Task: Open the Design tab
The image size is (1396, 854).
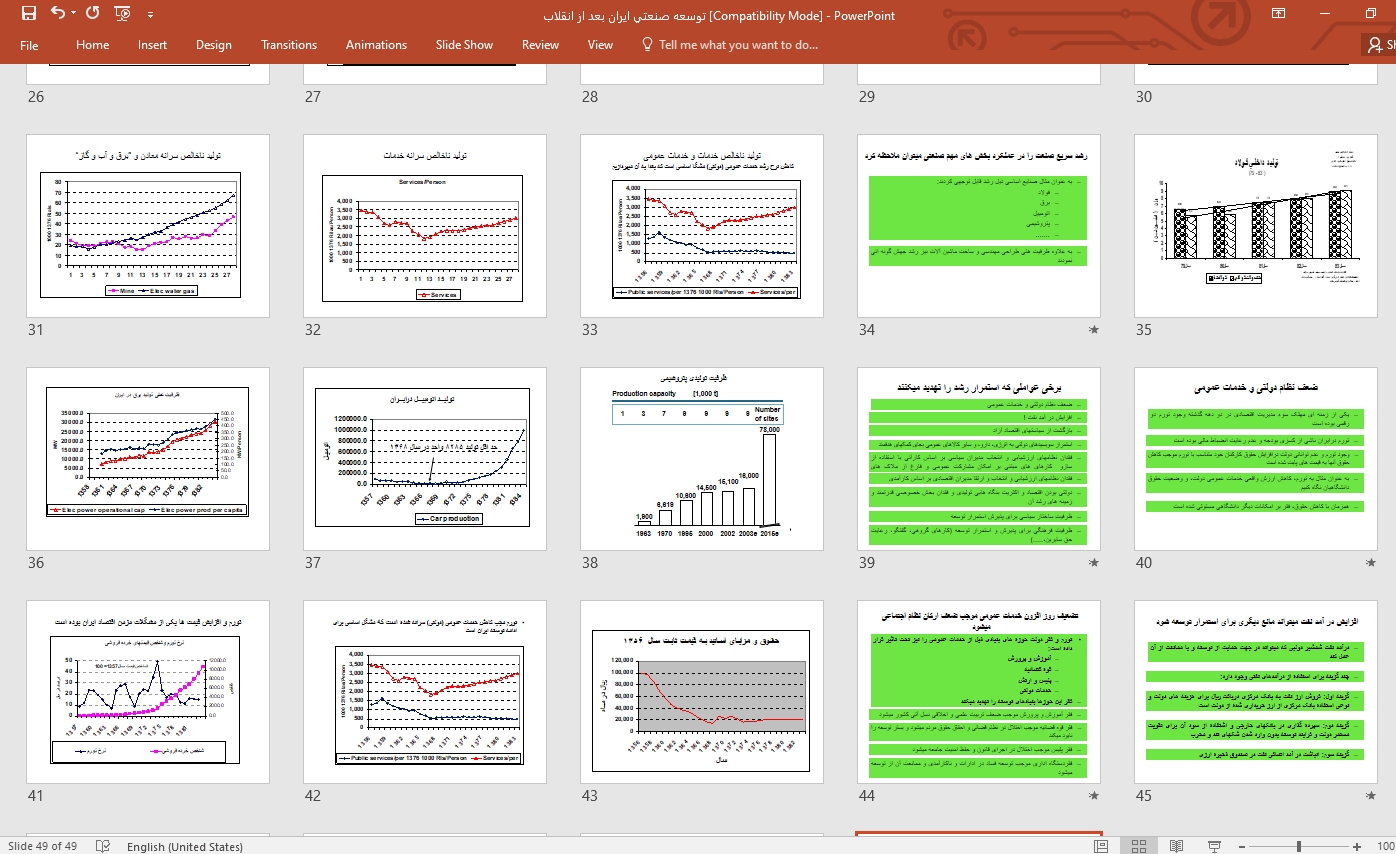Action: tap(213, 45)
